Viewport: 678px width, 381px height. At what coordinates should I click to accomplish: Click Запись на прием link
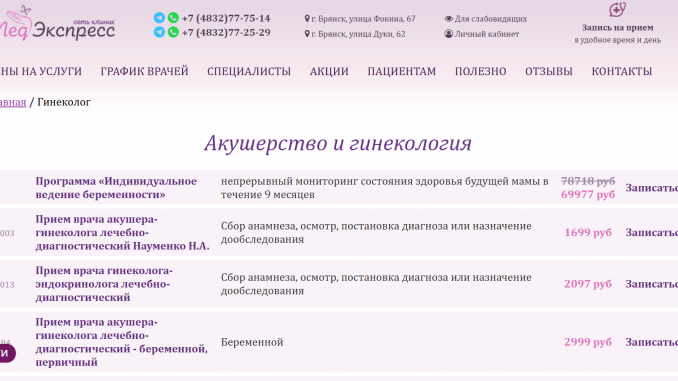pyautogui.click(x=617, y=28)
